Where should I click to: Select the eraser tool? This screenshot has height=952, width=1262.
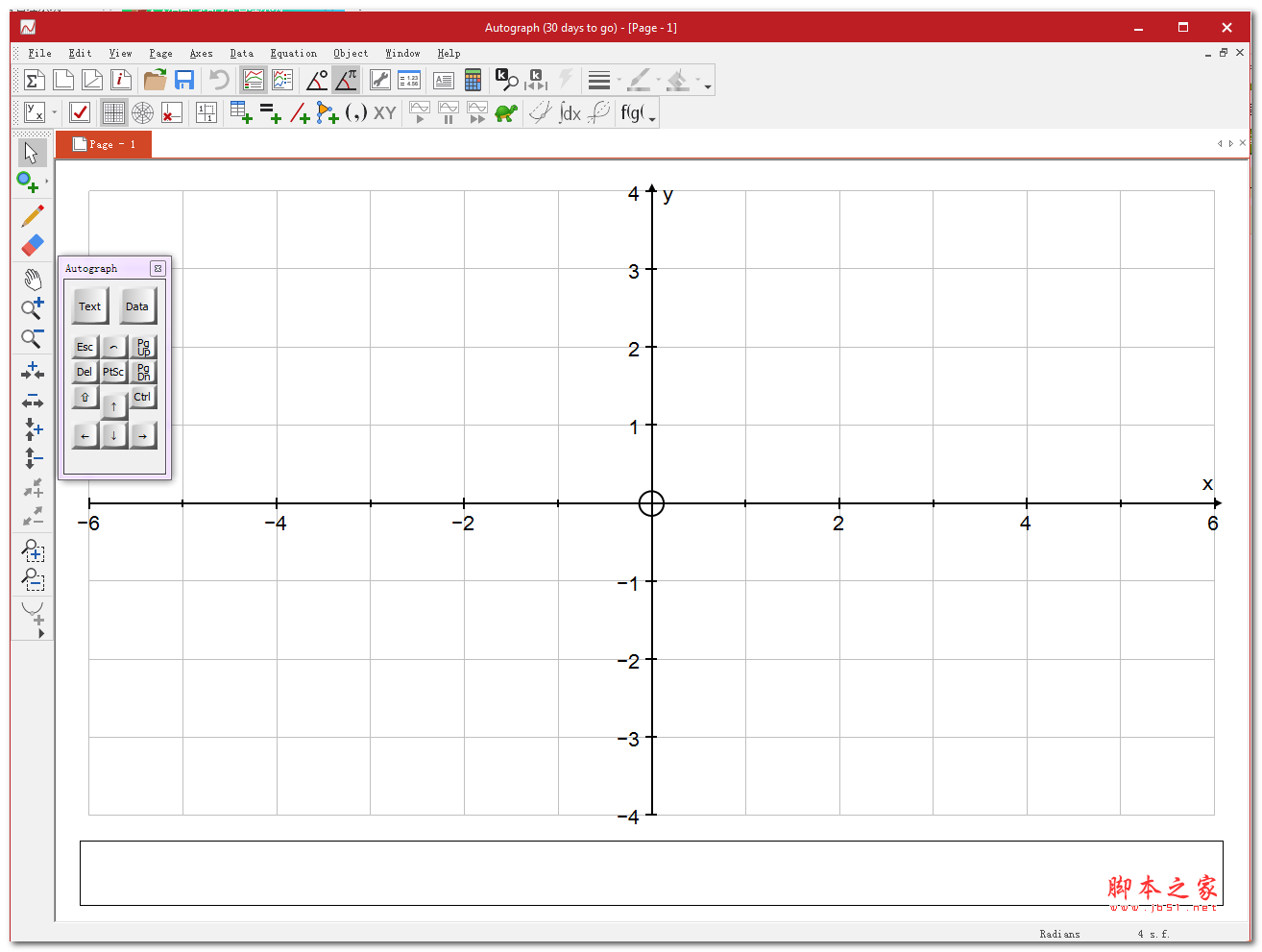click(32, 246)
